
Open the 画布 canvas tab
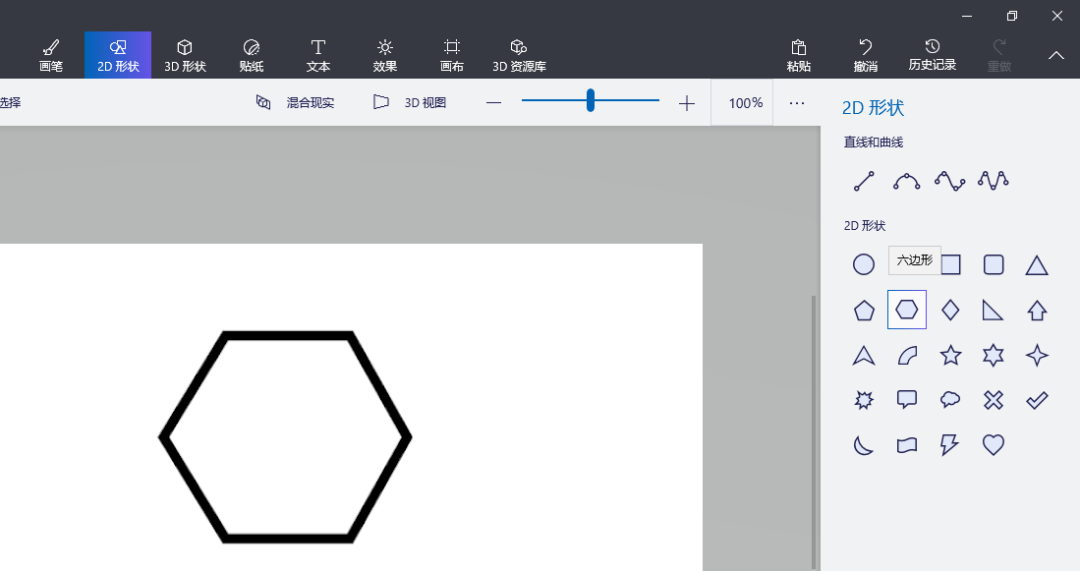[x=452, y=55]
